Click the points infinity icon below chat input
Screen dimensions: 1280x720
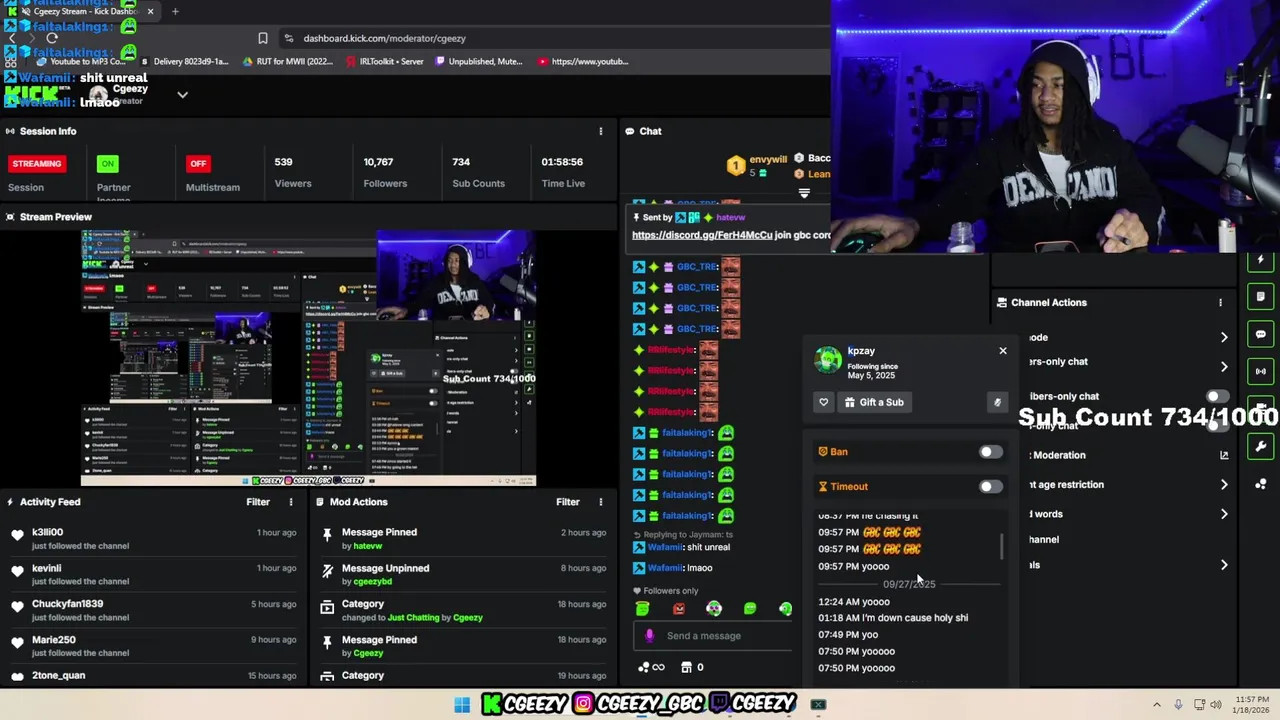651,667
